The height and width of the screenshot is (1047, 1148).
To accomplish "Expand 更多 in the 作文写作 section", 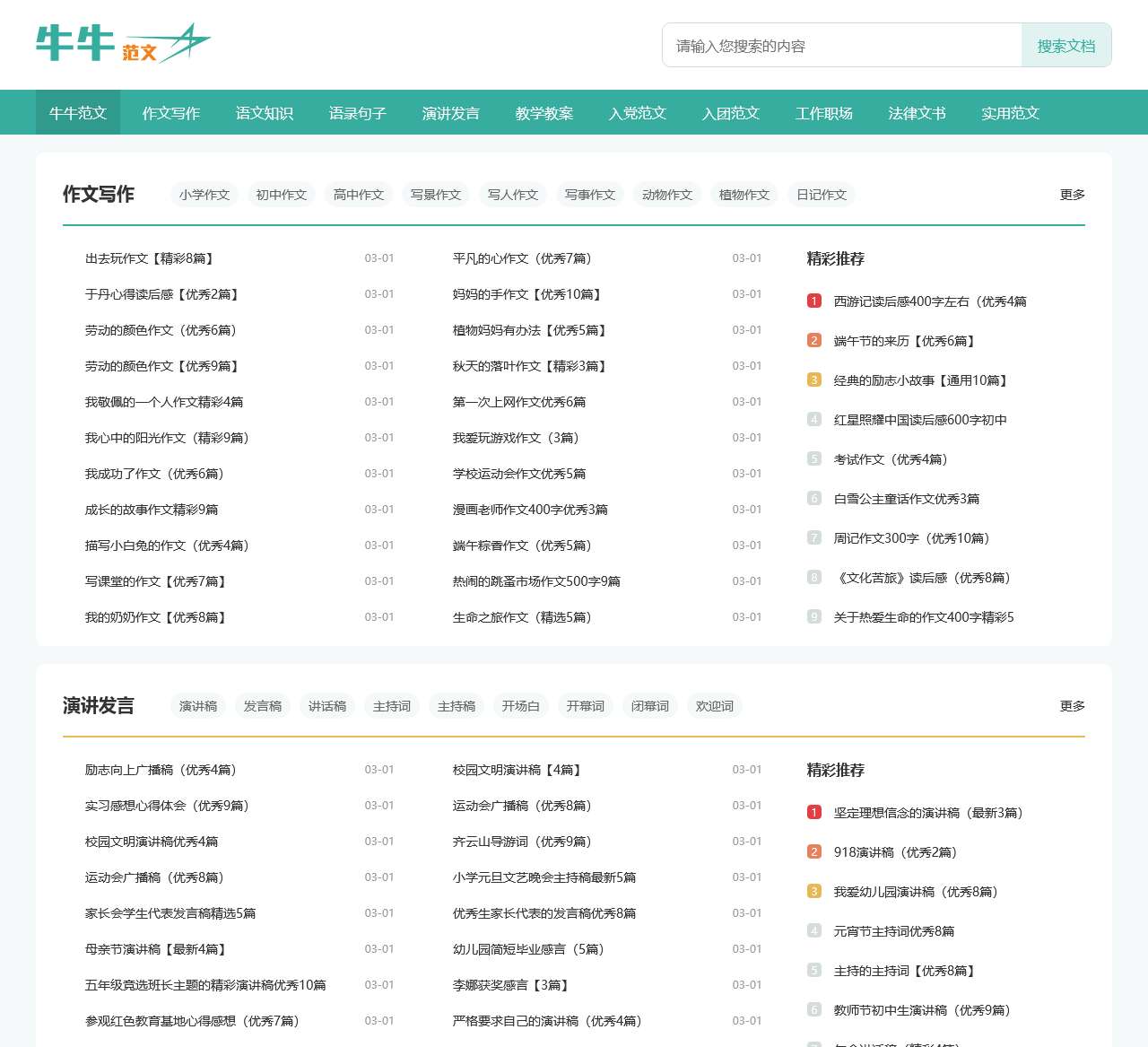I will pyautogui.click(x=1072, y=195).
